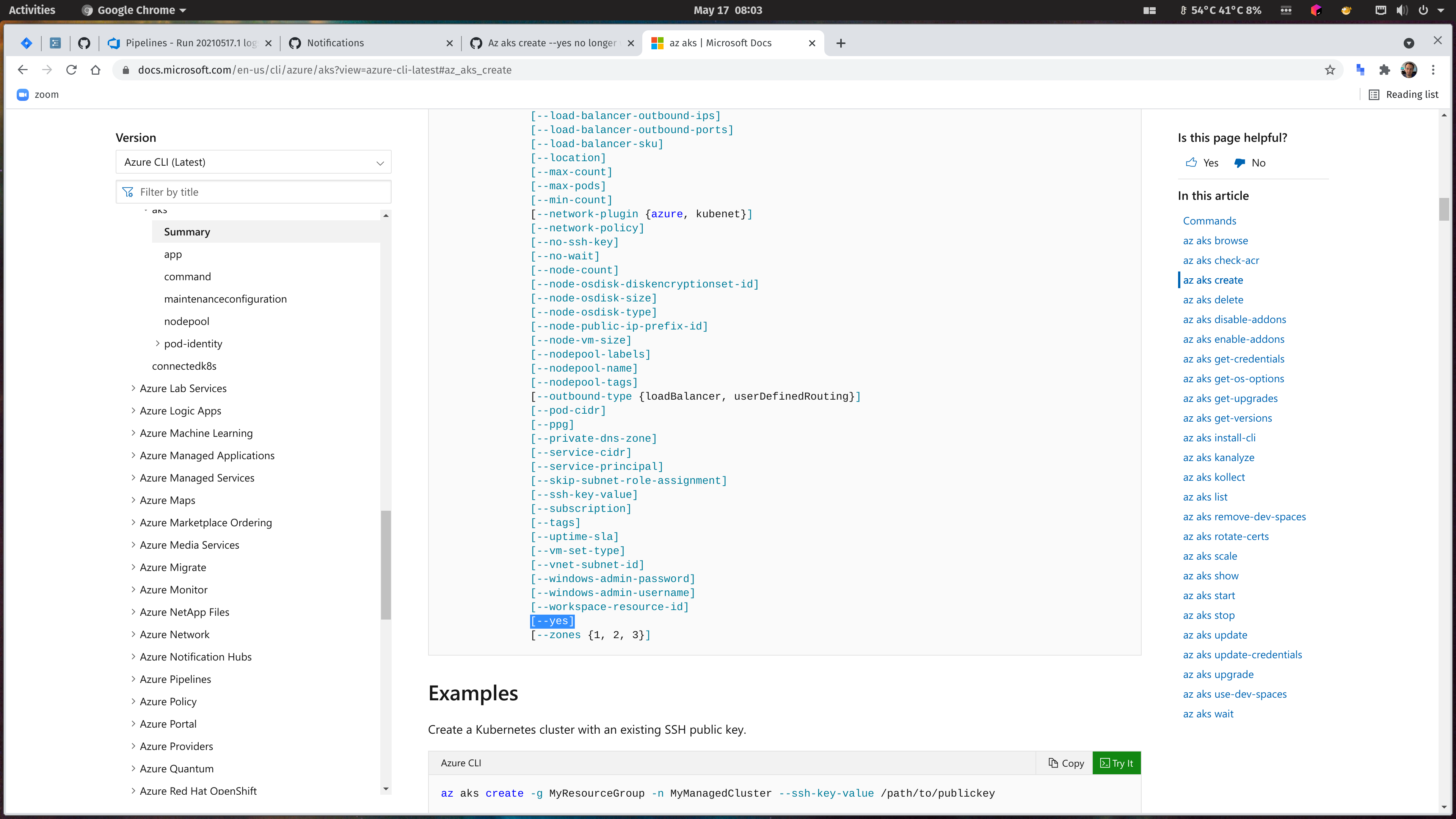
Task: Click the thumbs down No icon
Action: pyautogui.click(x=1239, y=163)
